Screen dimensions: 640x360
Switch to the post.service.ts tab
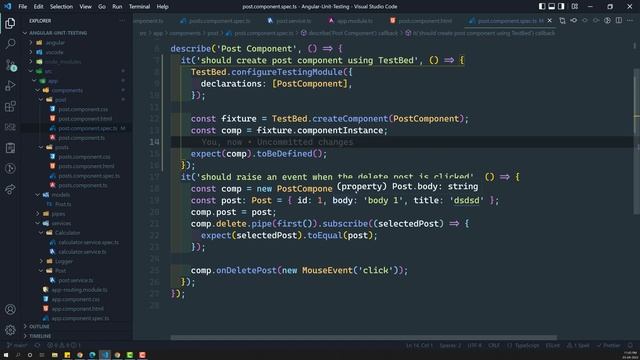point(289,20)
